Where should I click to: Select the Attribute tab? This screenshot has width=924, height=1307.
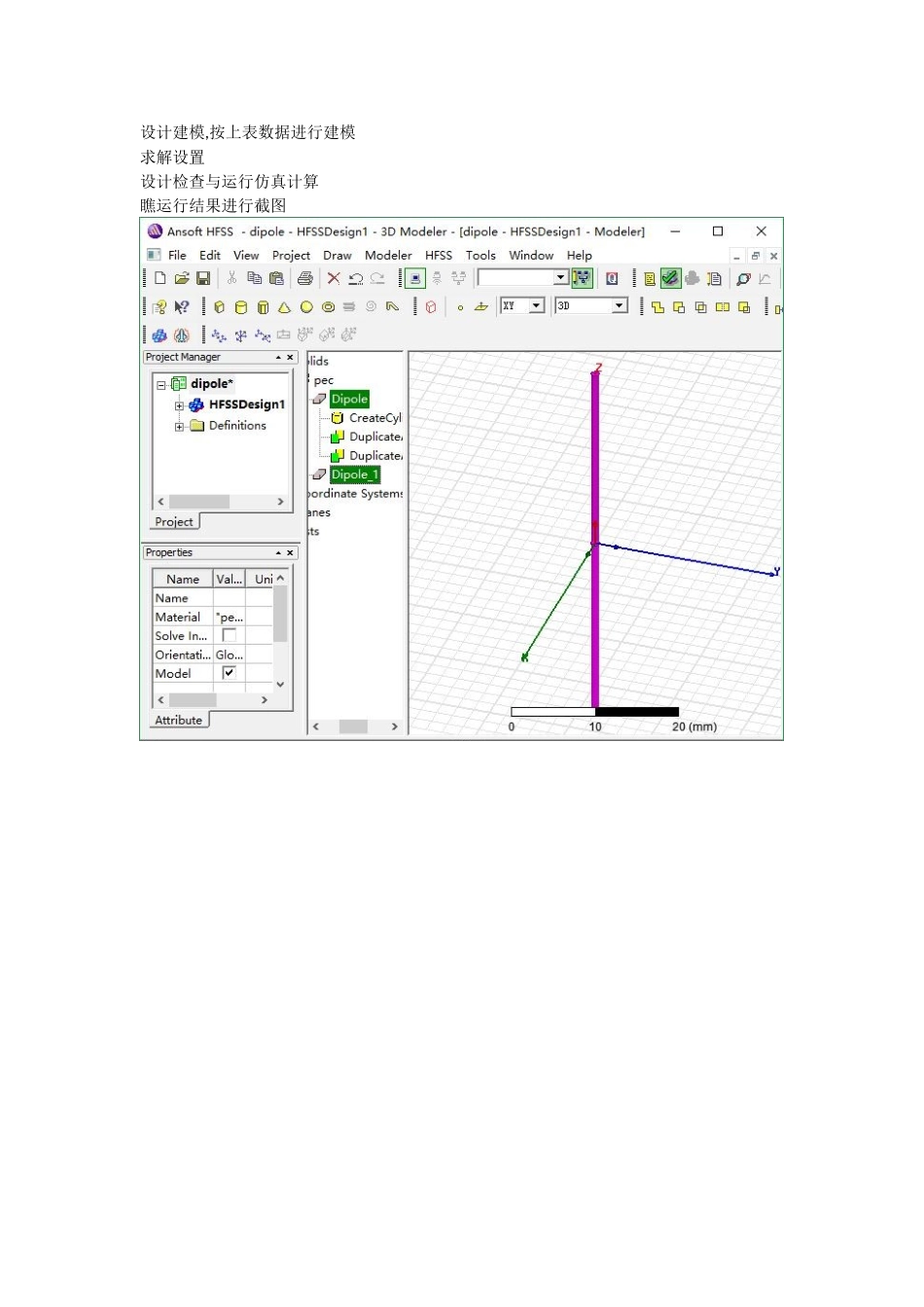tap(179, 720)
